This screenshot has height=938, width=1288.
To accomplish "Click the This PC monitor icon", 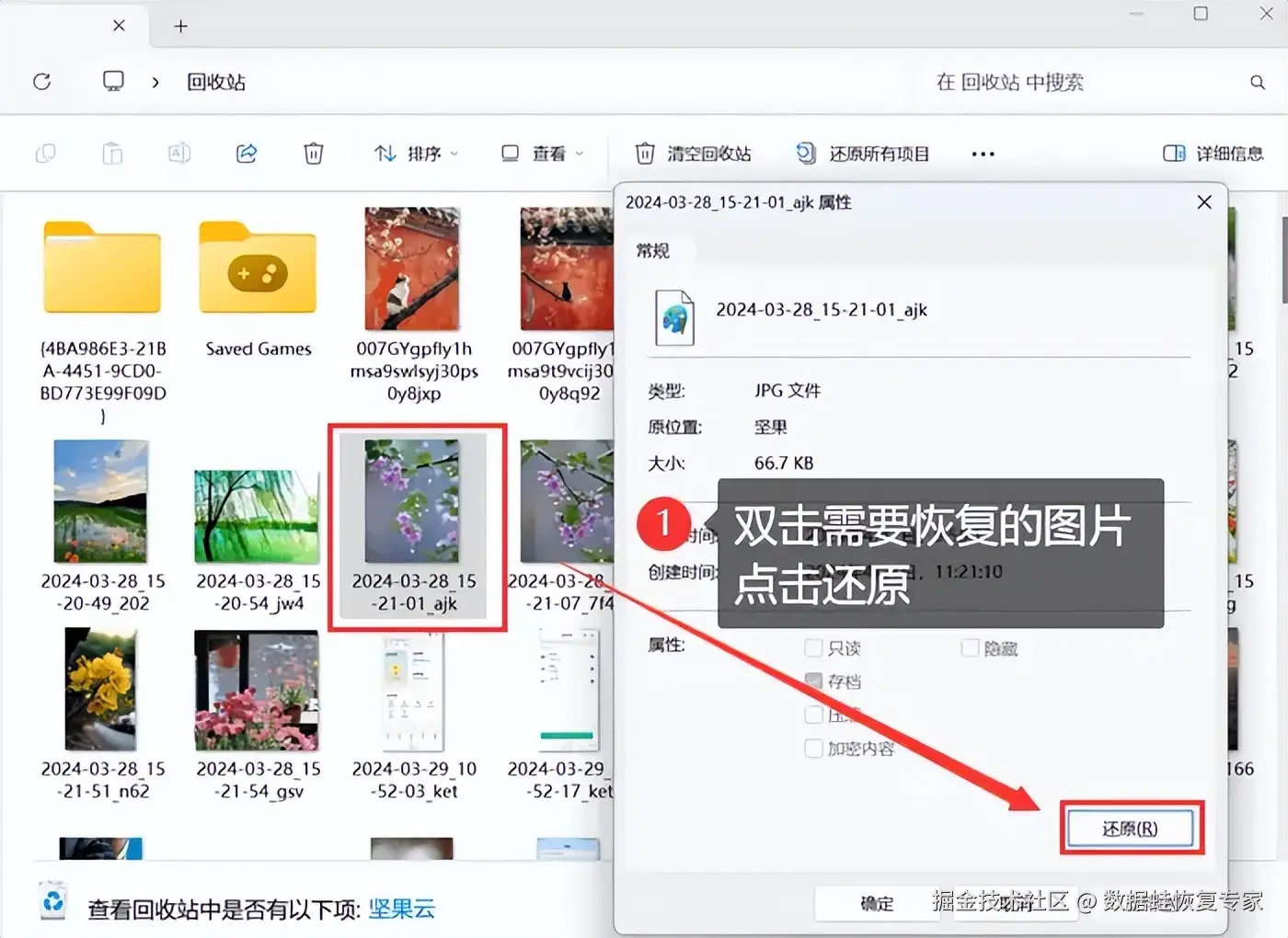I will coord(113,81).
